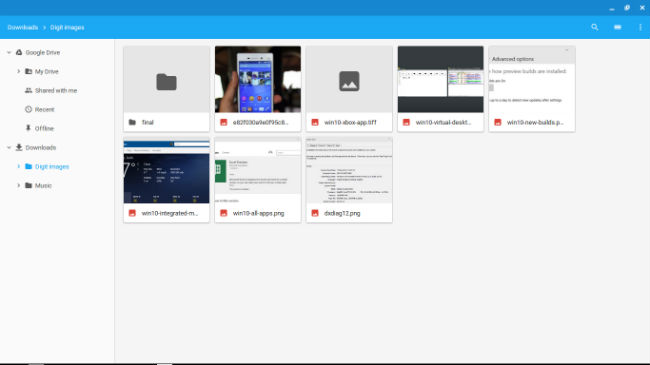Select the win10-new-builds image thumbnail

(x=532, y=79)
